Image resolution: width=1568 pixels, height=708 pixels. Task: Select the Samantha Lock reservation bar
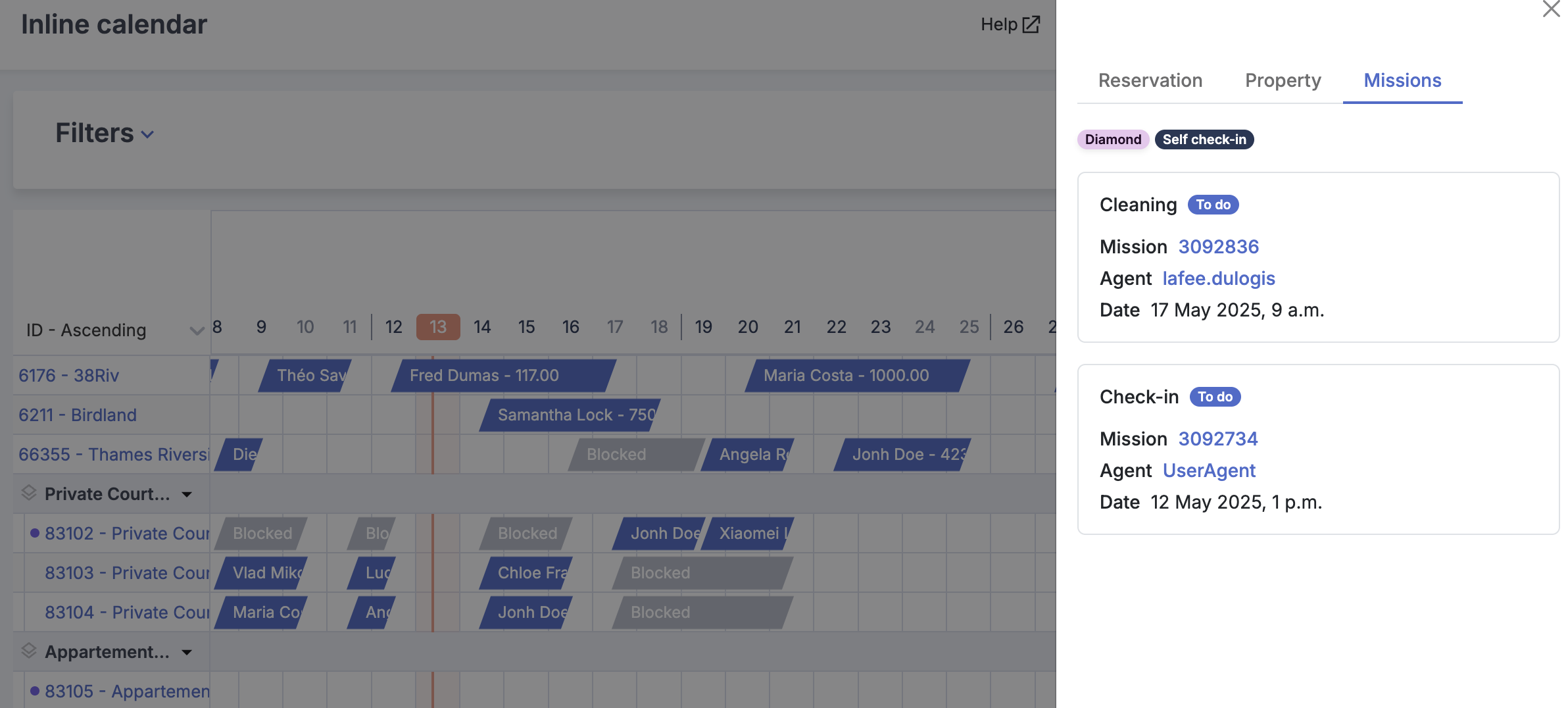(570, 415)
